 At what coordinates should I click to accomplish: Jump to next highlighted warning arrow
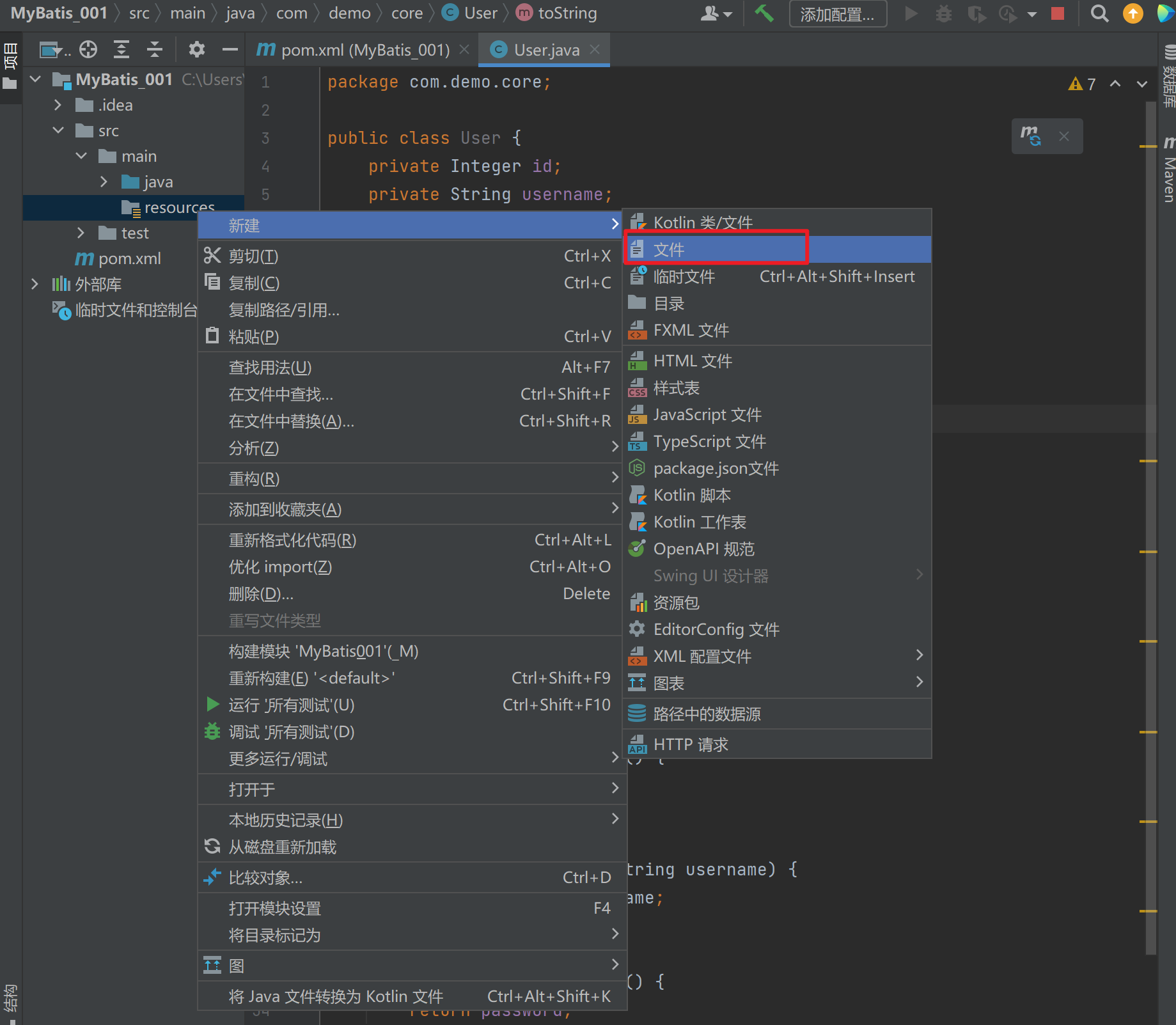coord(1141,84)
